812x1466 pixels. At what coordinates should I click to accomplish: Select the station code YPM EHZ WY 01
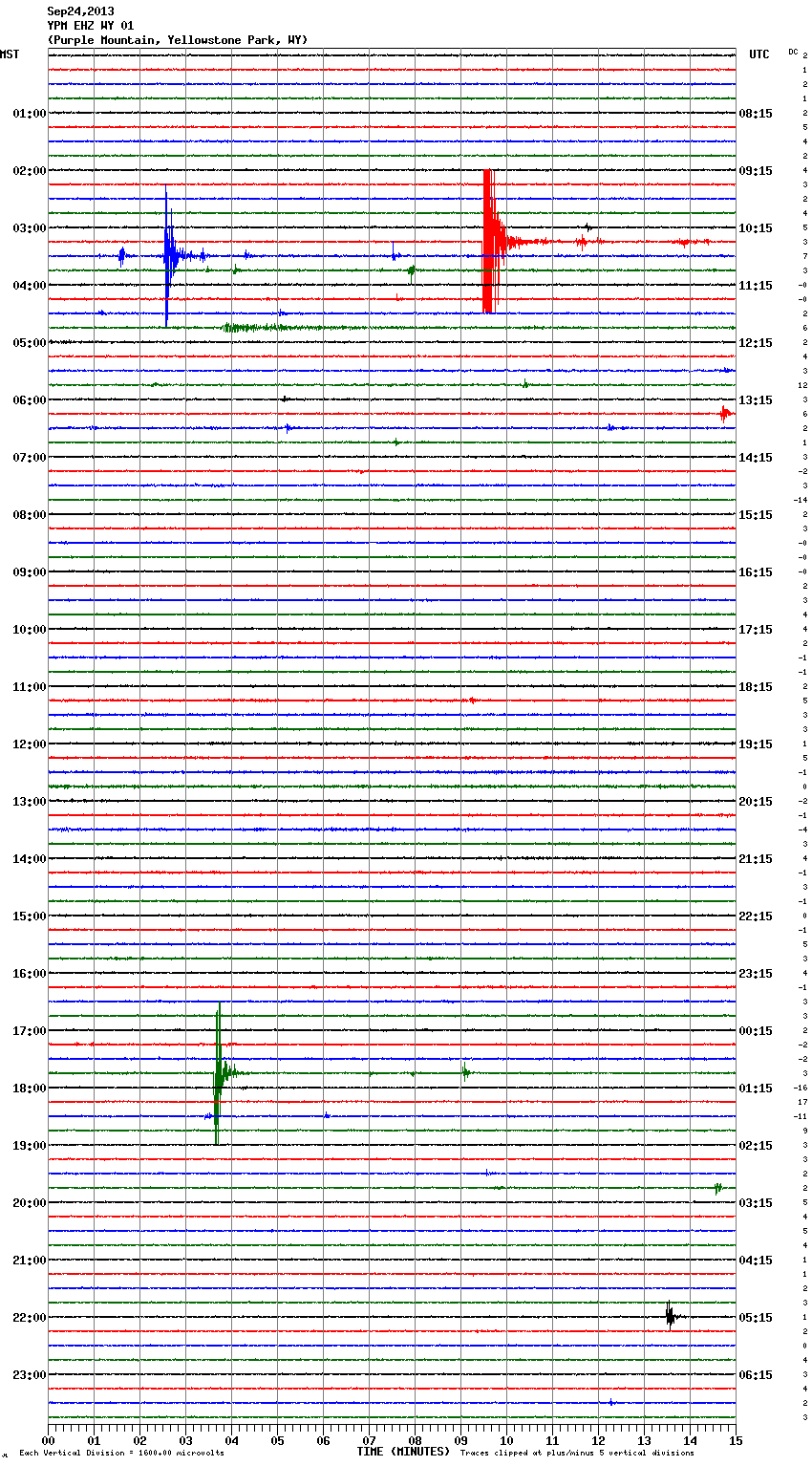coord(91,26)
